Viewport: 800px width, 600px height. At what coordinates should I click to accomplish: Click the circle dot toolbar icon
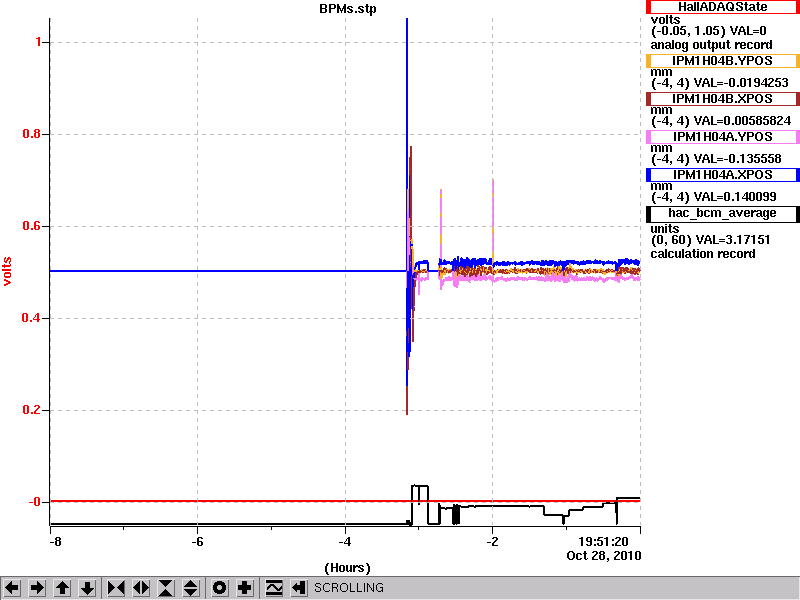(x=219, y=588)
